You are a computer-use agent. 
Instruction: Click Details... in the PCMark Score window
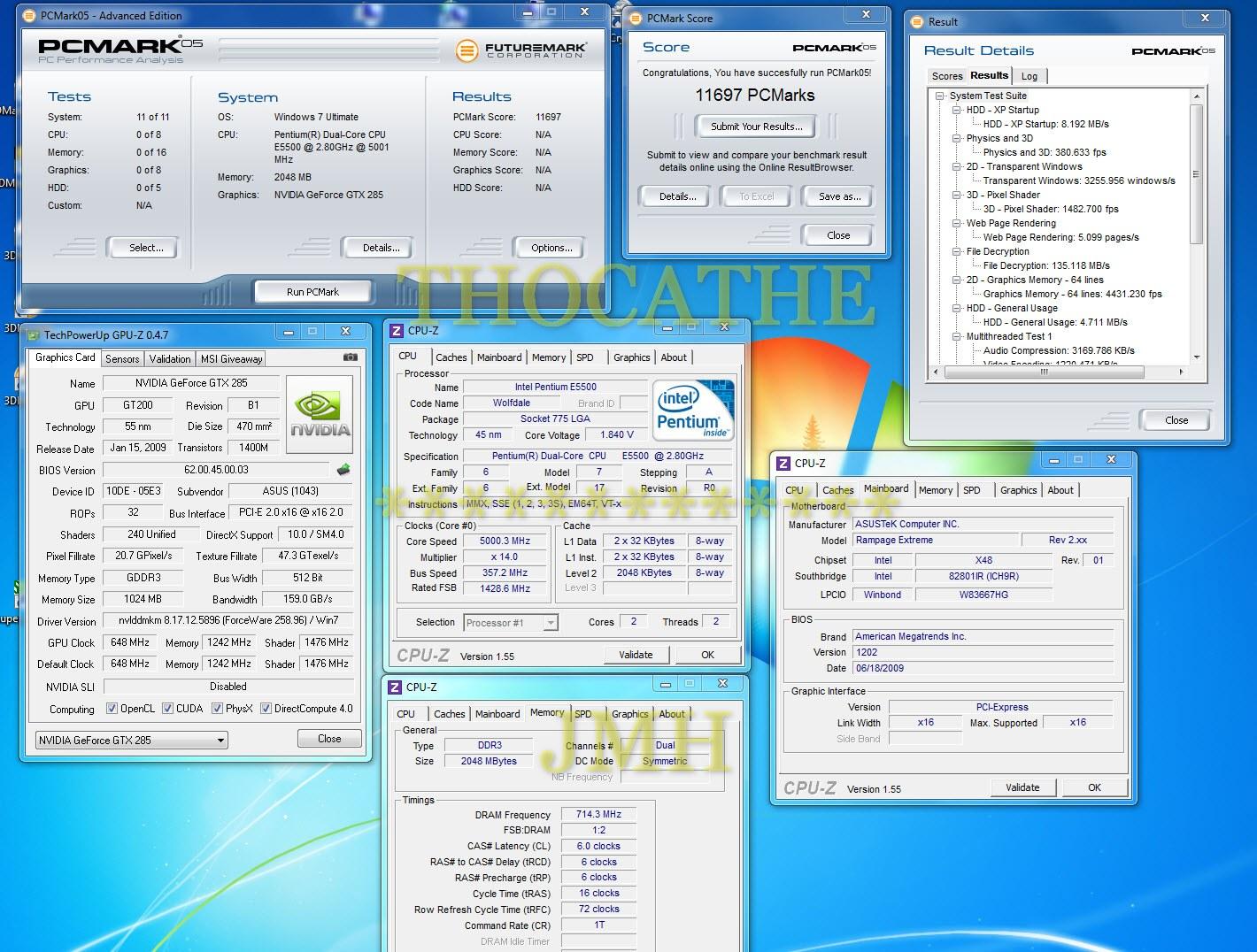tap(677, 196)
